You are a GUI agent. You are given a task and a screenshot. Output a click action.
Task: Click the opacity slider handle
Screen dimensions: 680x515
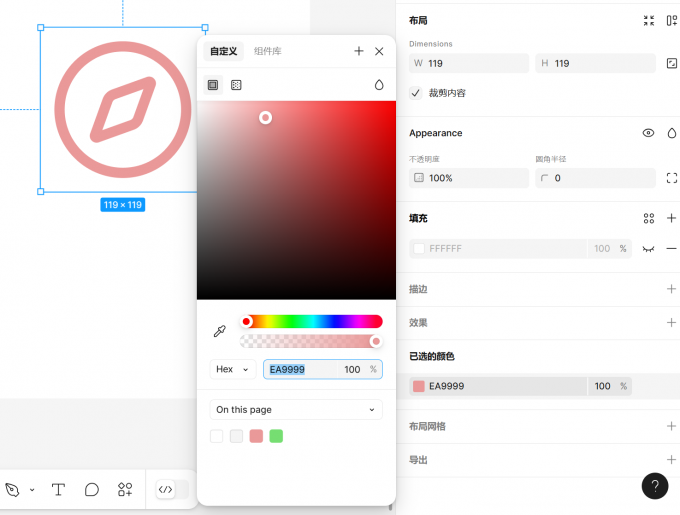click(x=376, y=342)
